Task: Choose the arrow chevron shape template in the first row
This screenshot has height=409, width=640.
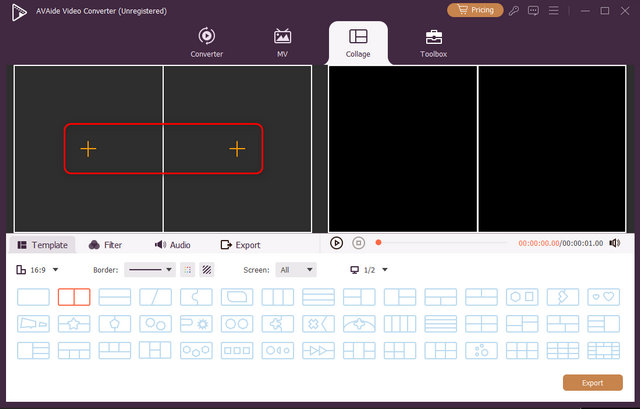Action: [x=563, y=297]
